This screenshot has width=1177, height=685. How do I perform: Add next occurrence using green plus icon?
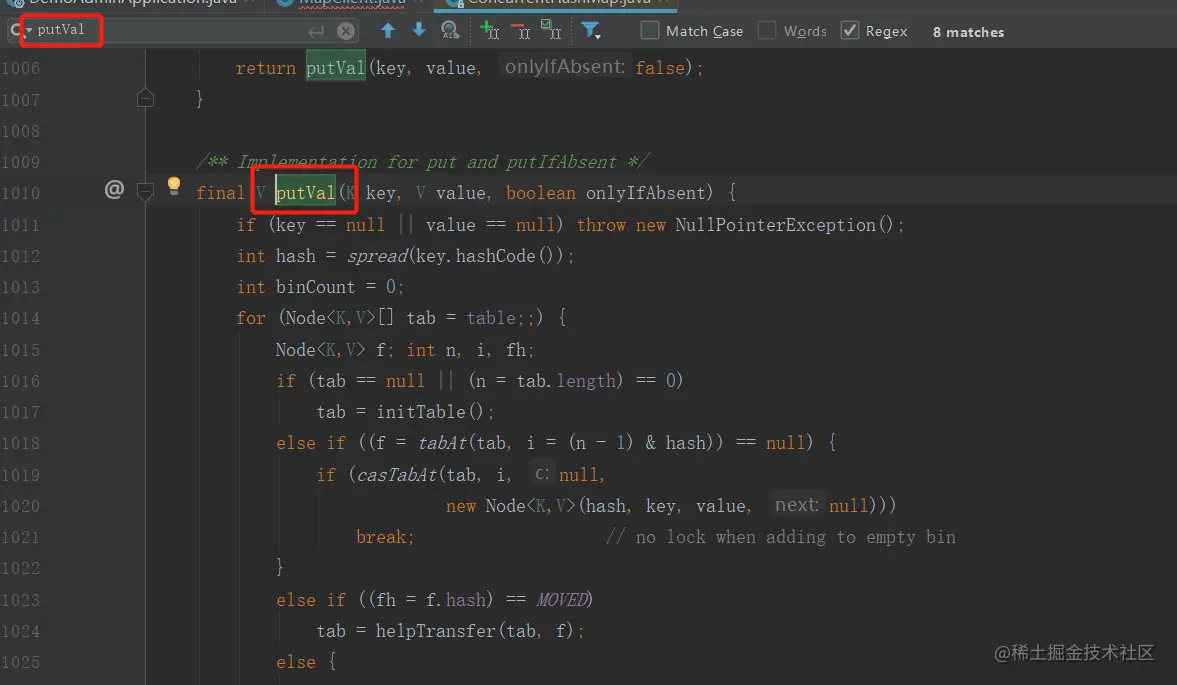pyautogui.click(x=489, y=30)
